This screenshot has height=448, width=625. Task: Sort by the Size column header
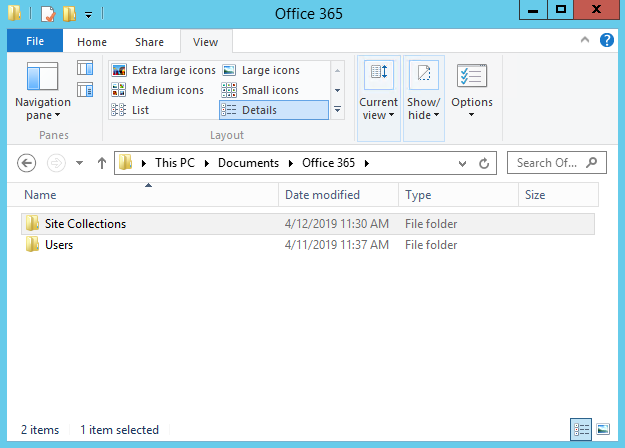pyautogui.click(x=558, y=195)
